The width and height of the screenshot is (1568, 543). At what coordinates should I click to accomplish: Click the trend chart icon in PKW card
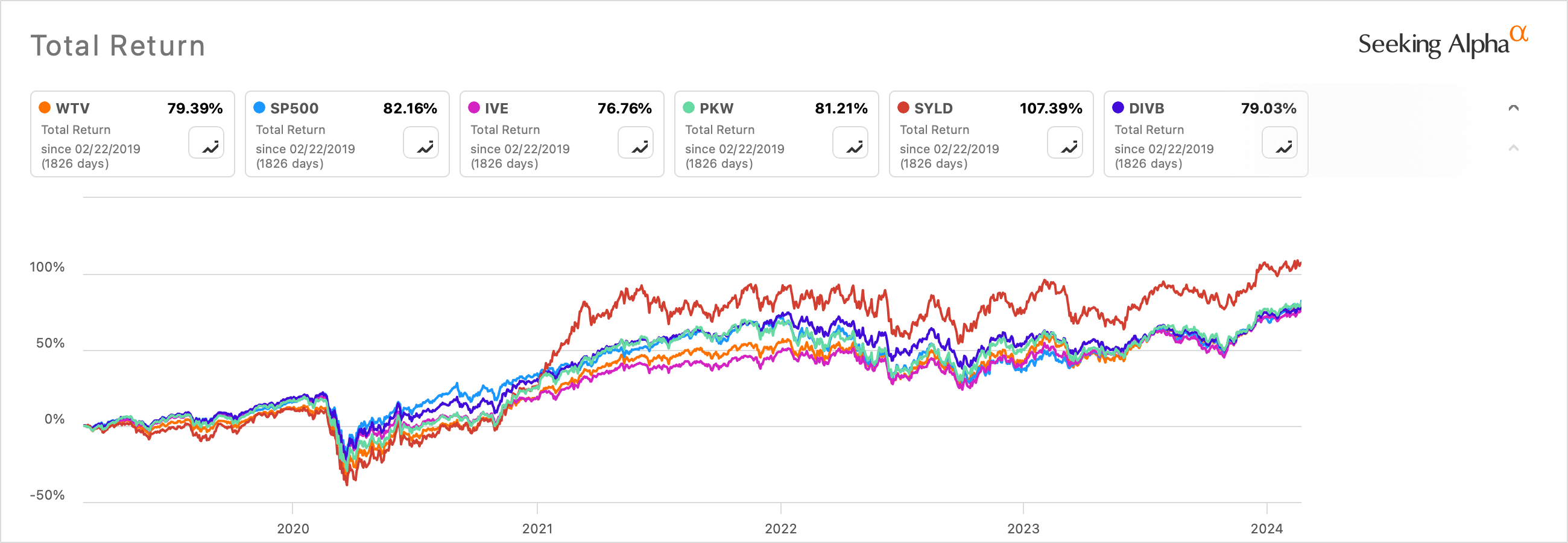coord(850,143)
